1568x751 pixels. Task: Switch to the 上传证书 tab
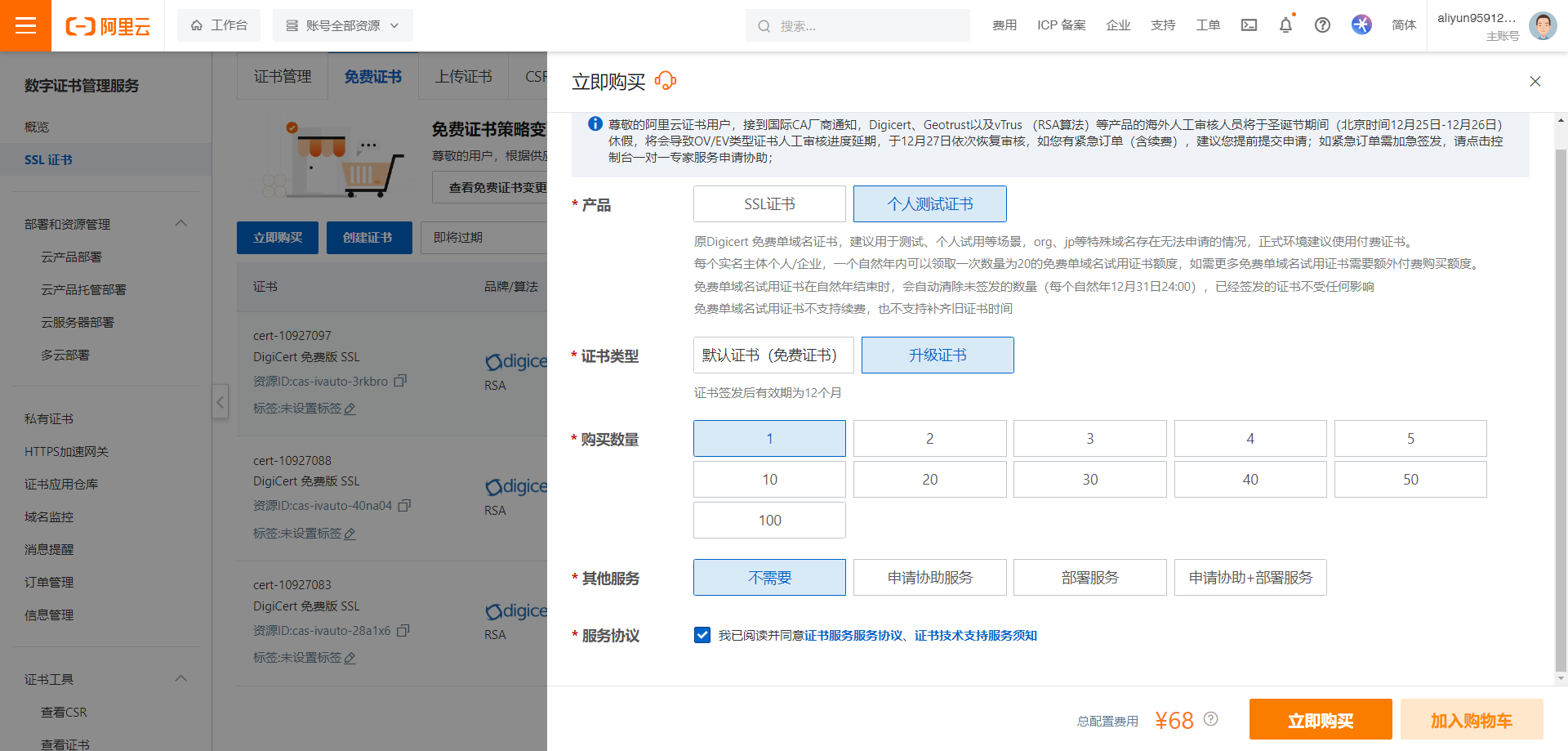point(463,76)
